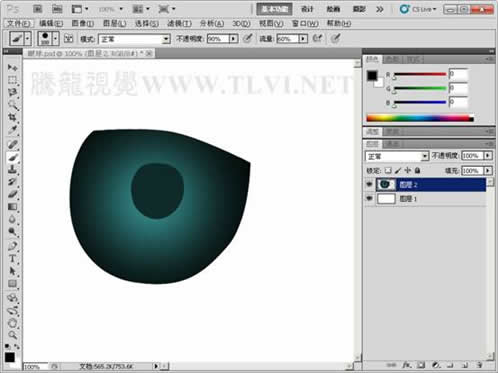Expand the brush opacity slider arrow
Image resolution: width=498 pixels, height=373 pixels.
point(234,39)
